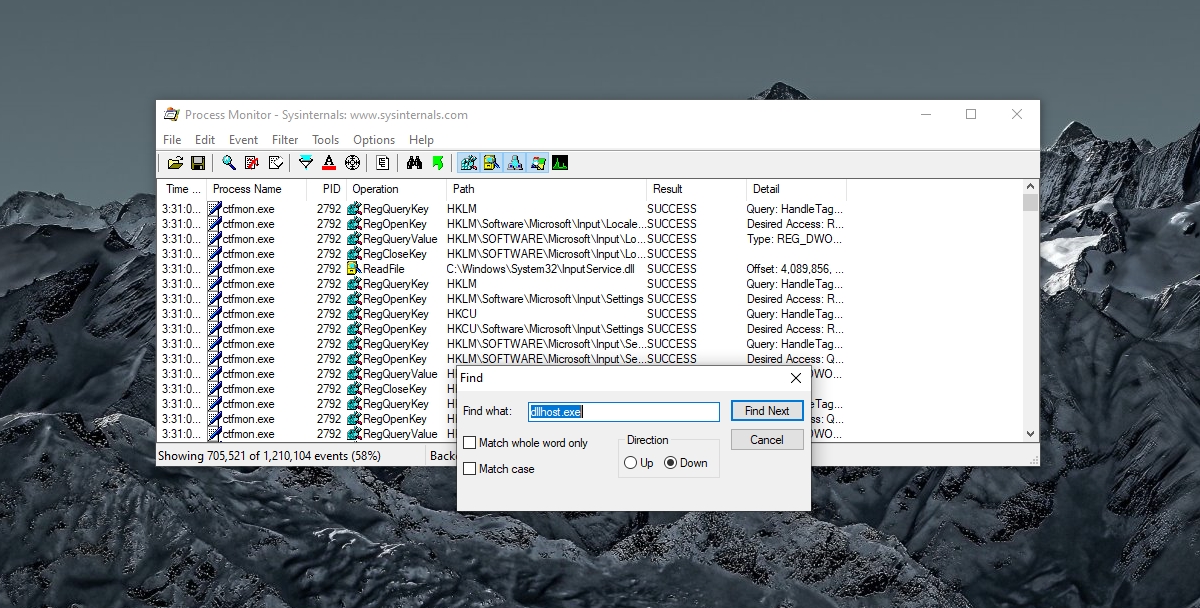
Task: Click the Result column header
Action: (x=696, y=189)
